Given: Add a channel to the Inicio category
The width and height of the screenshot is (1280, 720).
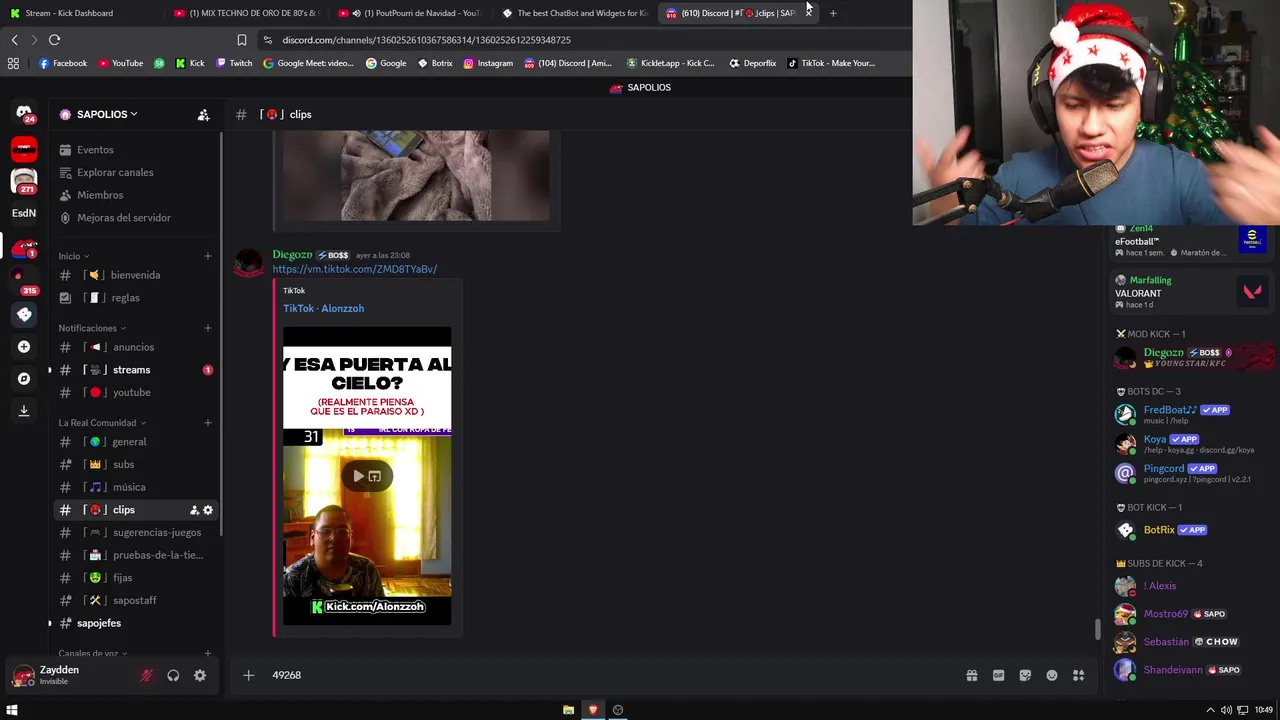Looking at the screenshot, I should [x=207, y=256].
